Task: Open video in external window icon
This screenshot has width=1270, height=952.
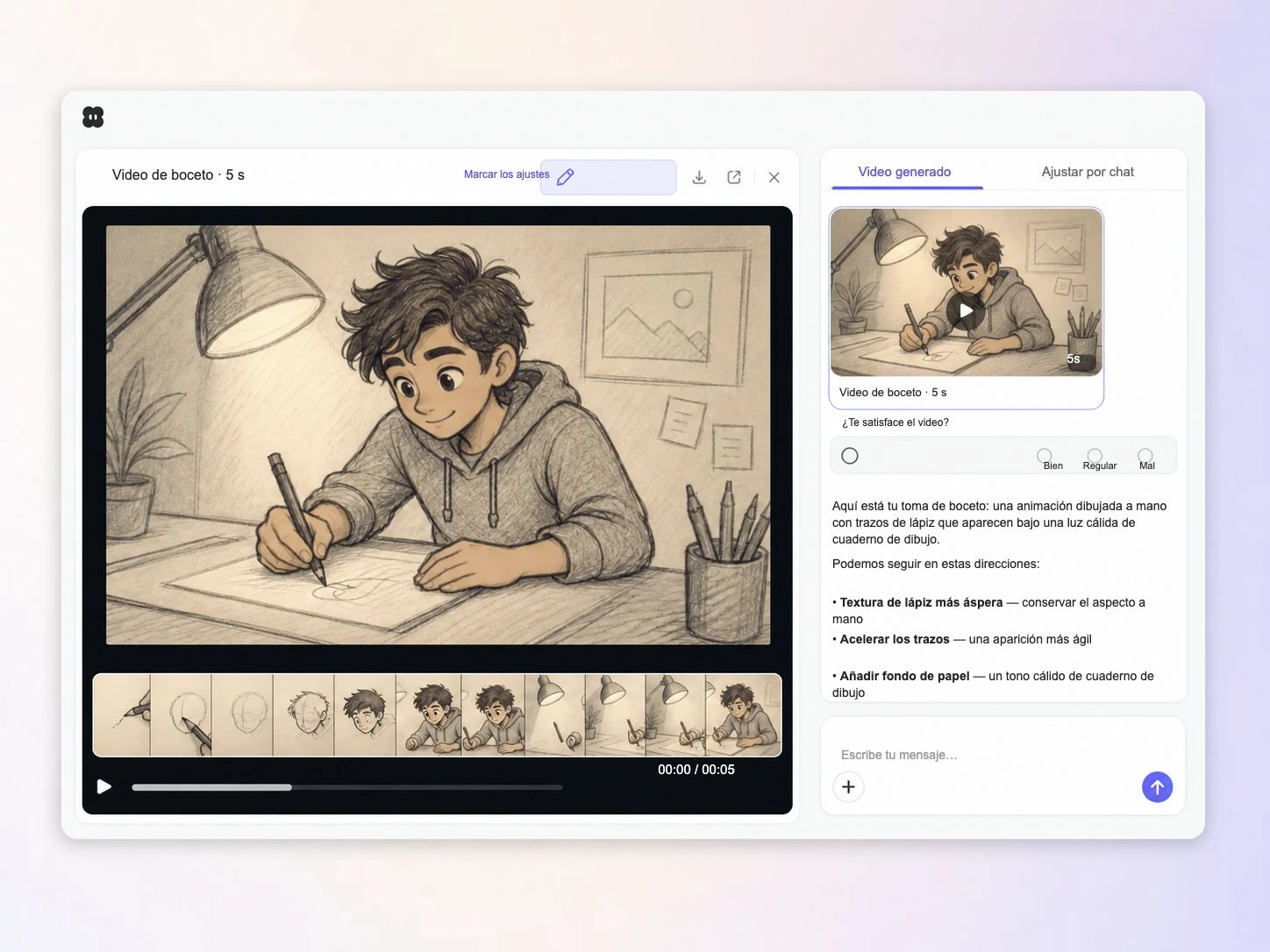Action: [x=734, y=177]
